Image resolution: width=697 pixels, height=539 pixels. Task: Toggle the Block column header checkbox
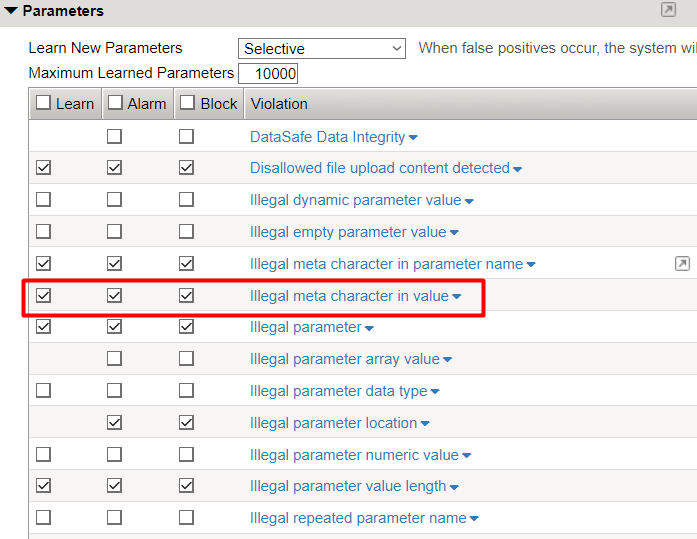187,103
